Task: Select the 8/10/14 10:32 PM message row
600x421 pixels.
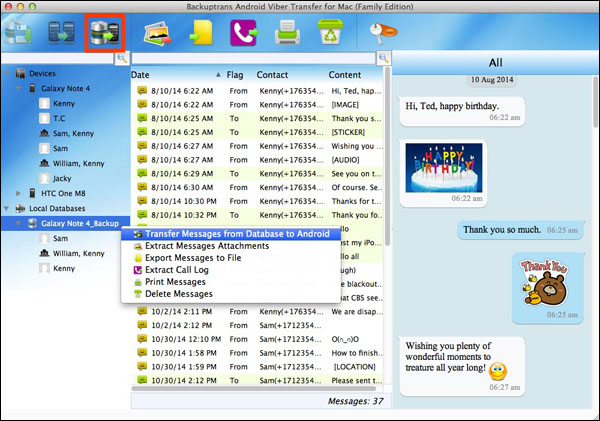Action: [x=257, y=215]
